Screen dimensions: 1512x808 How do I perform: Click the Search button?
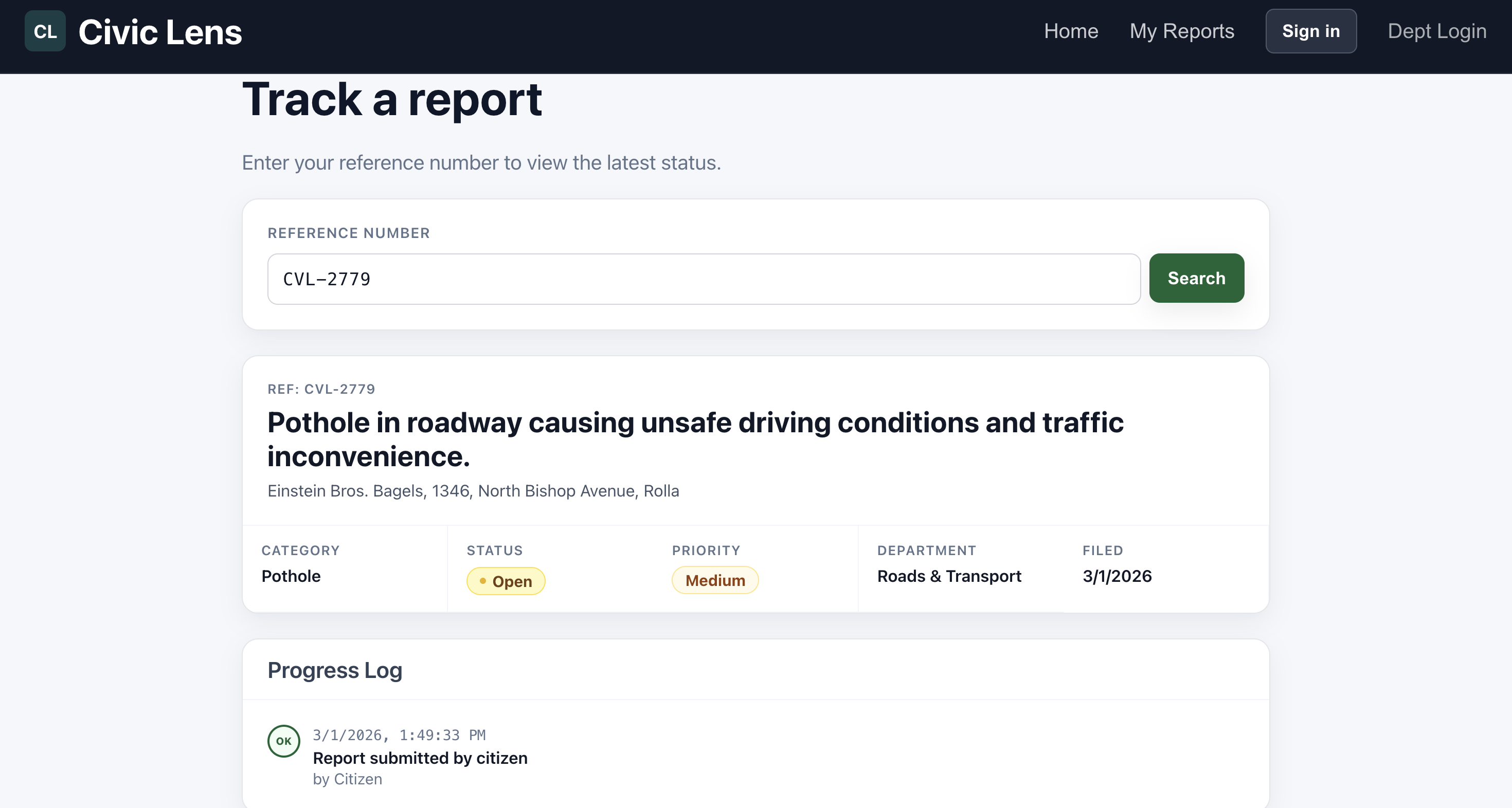click(1196, 278)
